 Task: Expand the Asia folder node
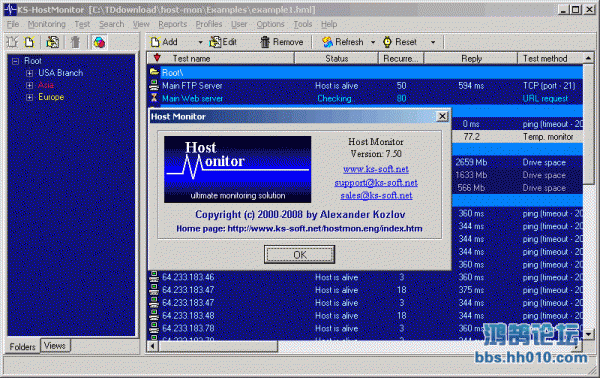[x=29, y=85]
